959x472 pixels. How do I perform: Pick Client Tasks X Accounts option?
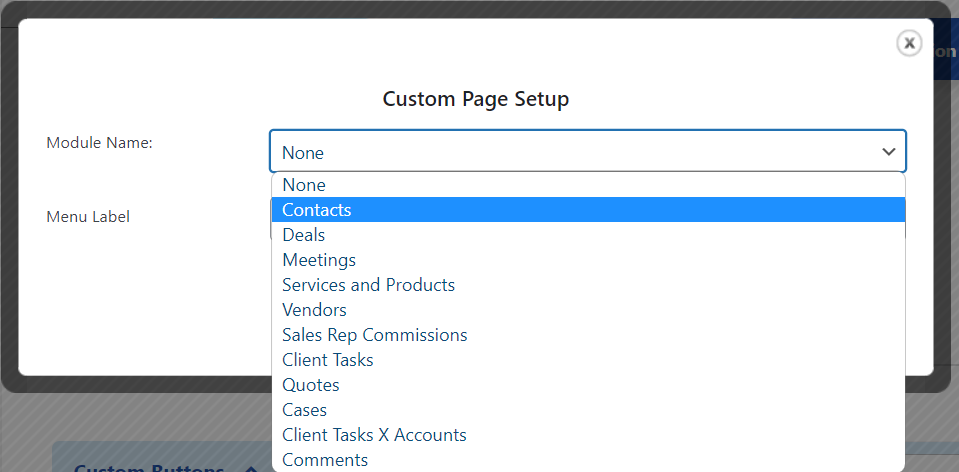coord(588,435)
